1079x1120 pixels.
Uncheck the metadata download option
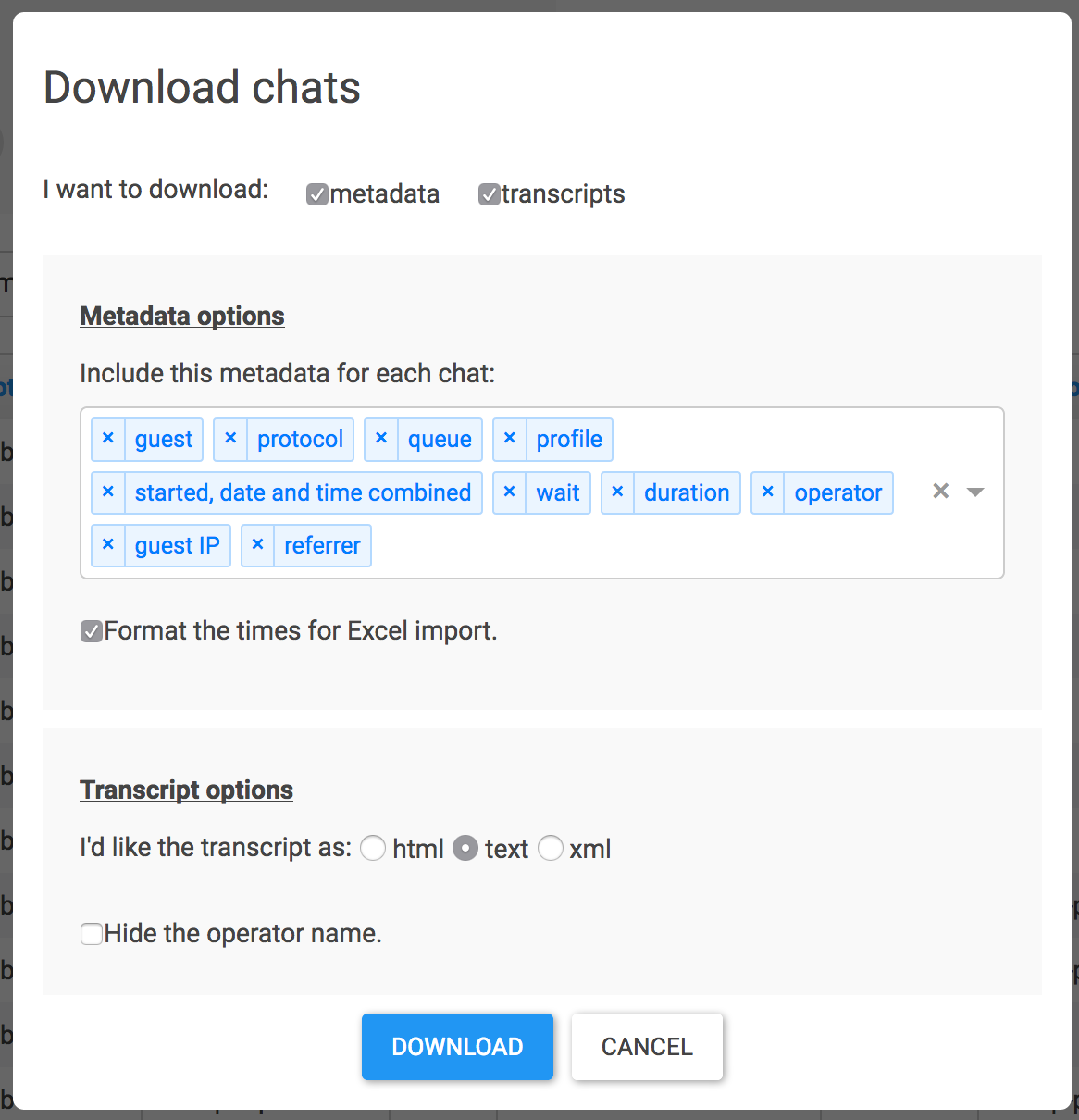coord(317,193)
